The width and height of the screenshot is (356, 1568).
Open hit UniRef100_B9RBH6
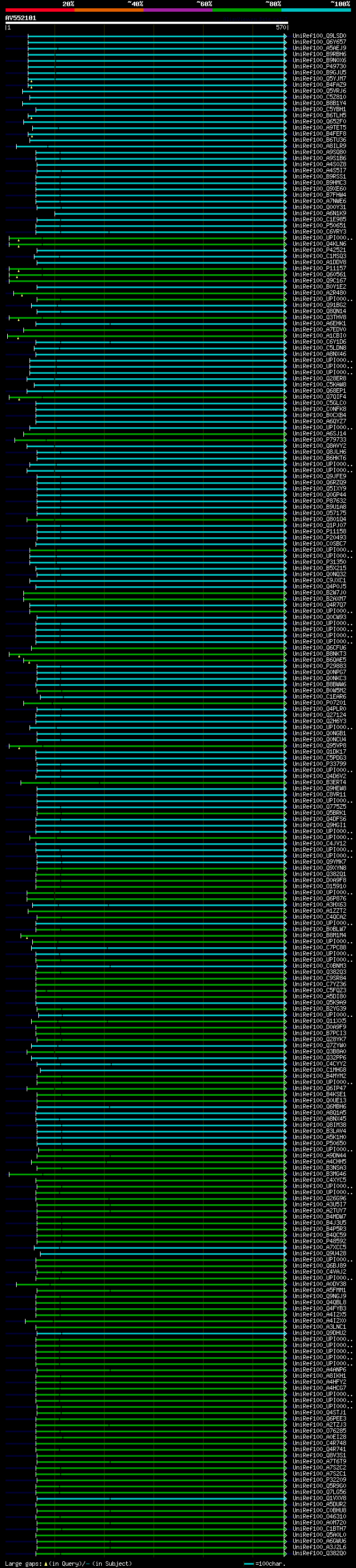tap(319, 54)
